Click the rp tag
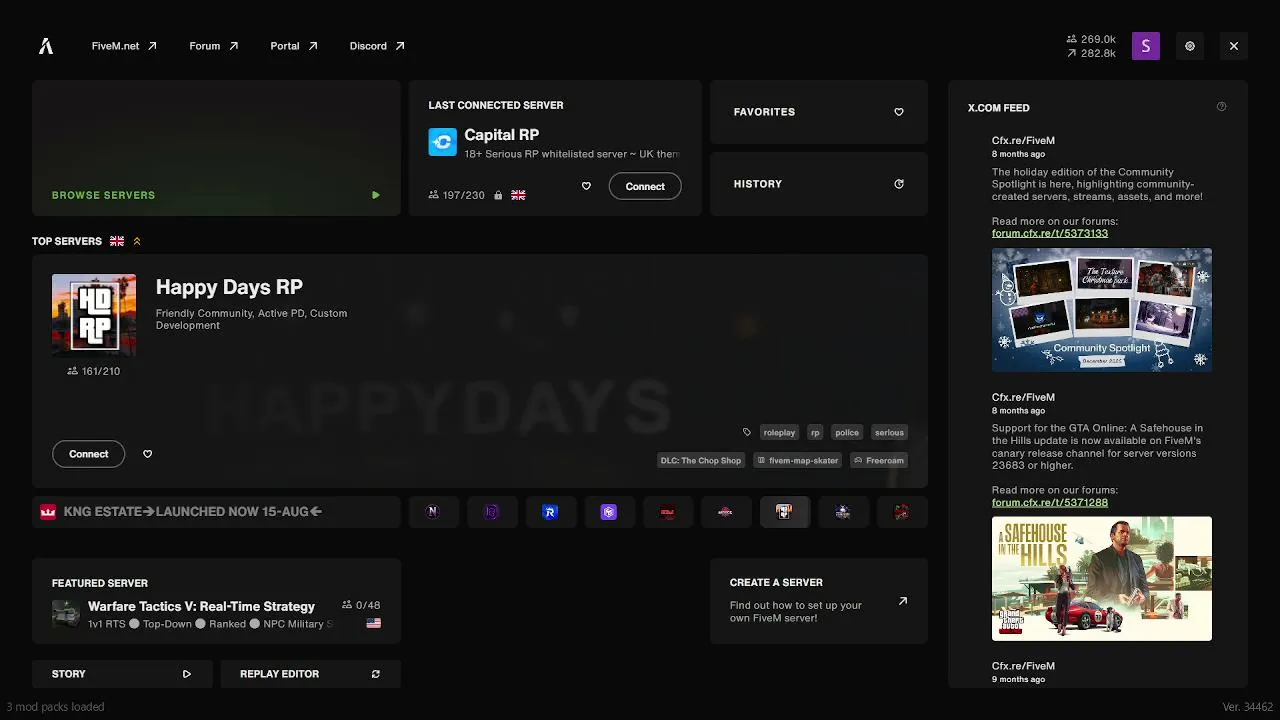This screenshot has height=720, width=1280. pyautogui.click(x=815, y=432)
